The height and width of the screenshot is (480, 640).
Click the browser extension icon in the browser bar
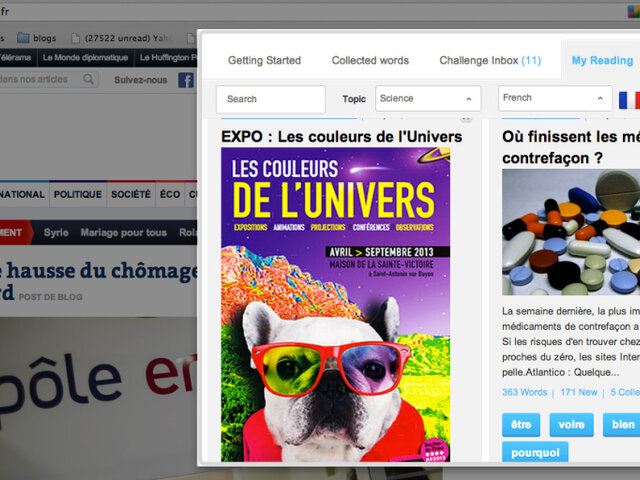[x=634, y=11]
